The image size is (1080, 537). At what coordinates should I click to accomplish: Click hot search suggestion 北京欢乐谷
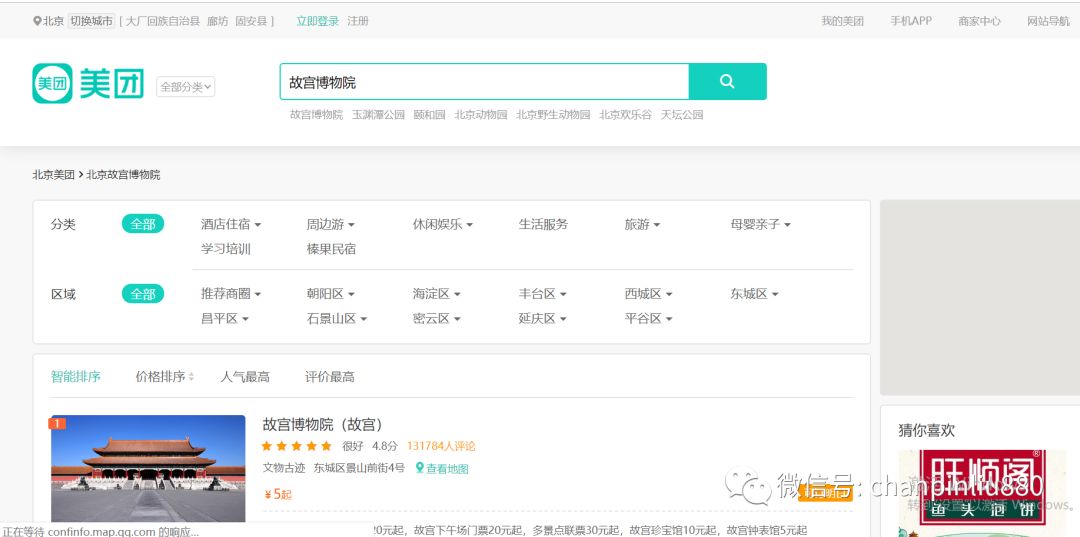[625, 114]
